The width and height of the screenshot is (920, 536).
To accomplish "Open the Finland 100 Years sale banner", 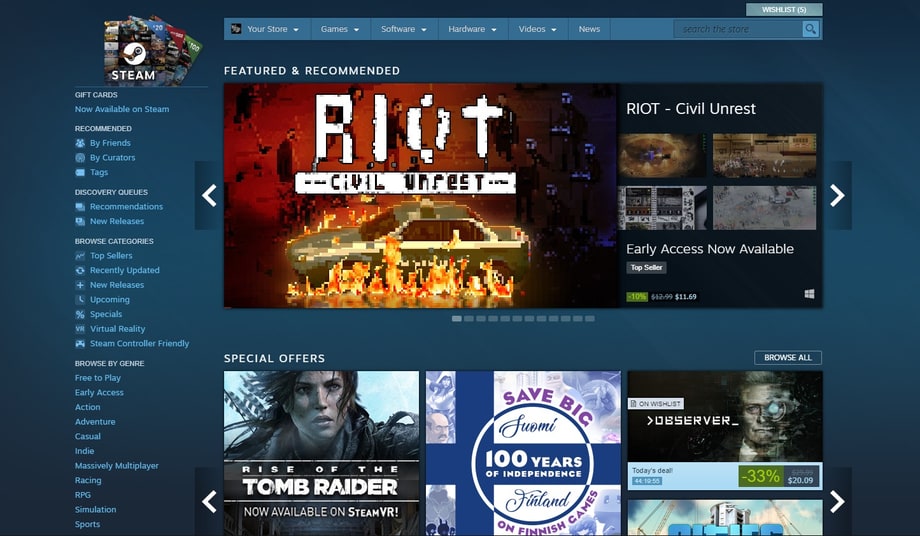I will coord(523,453).
